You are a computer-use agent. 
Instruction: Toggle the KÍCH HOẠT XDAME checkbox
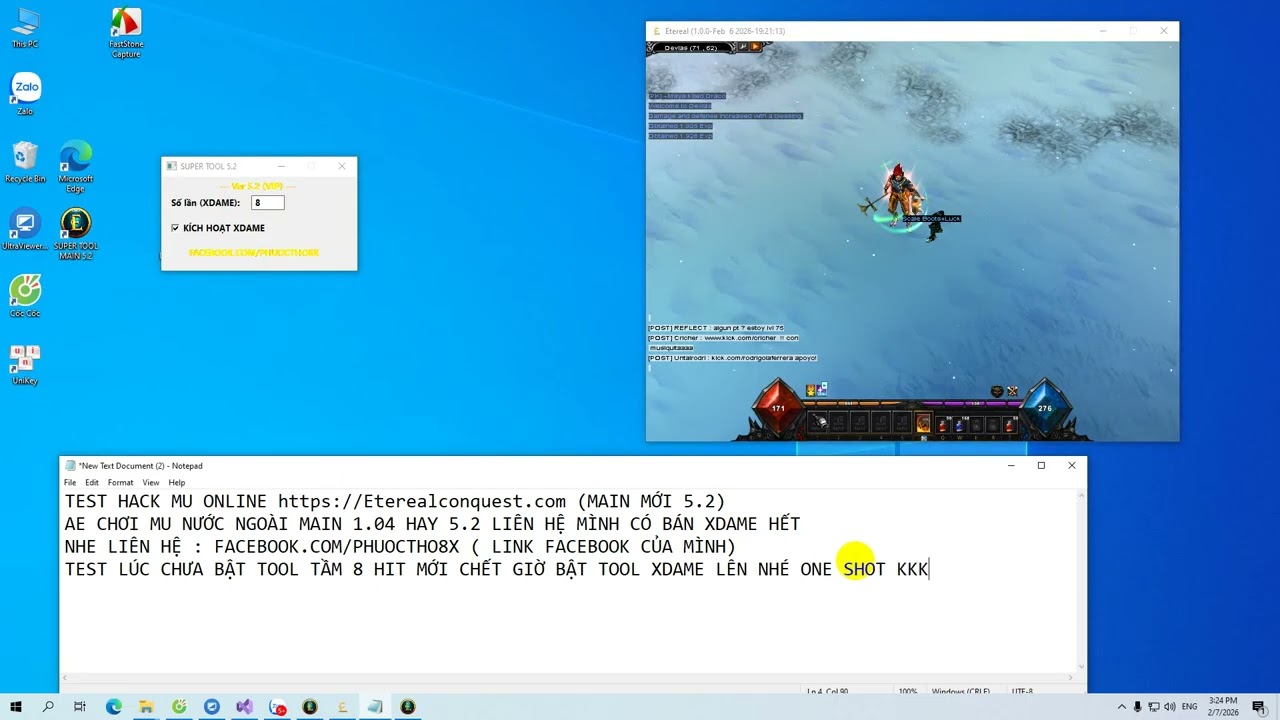175,228
